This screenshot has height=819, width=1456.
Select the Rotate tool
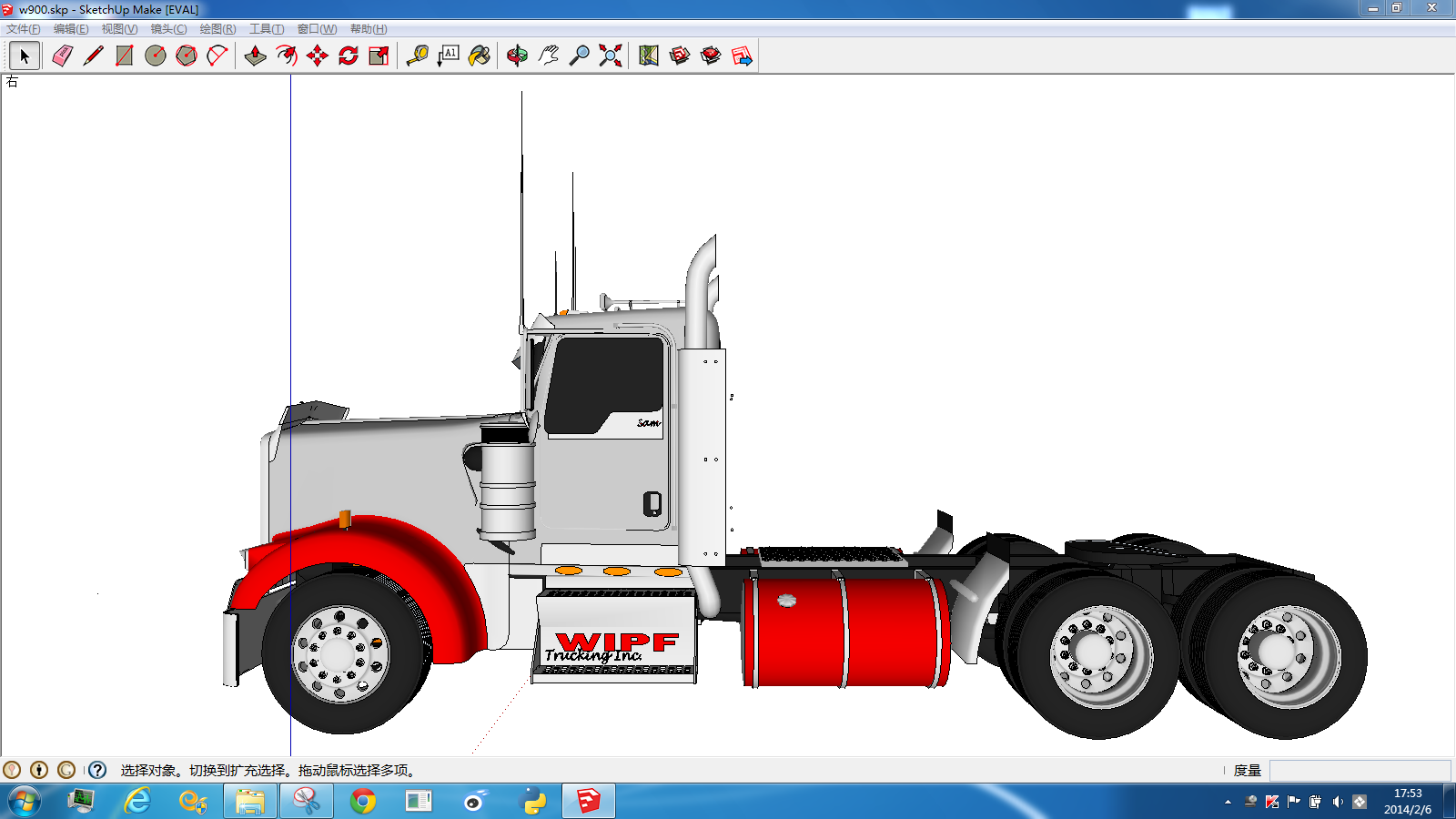pos(349,56)
